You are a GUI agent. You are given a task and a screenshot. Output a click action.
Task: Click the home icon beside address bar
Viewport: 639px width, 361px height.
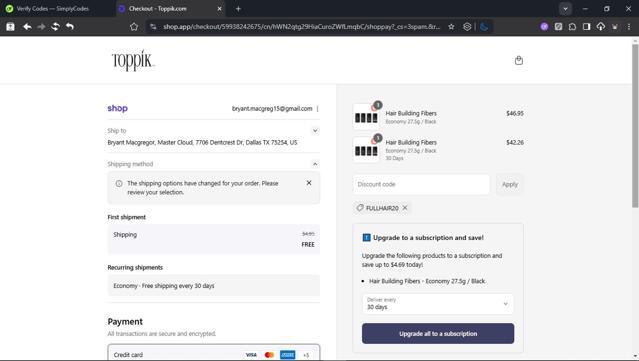(134, 26)
